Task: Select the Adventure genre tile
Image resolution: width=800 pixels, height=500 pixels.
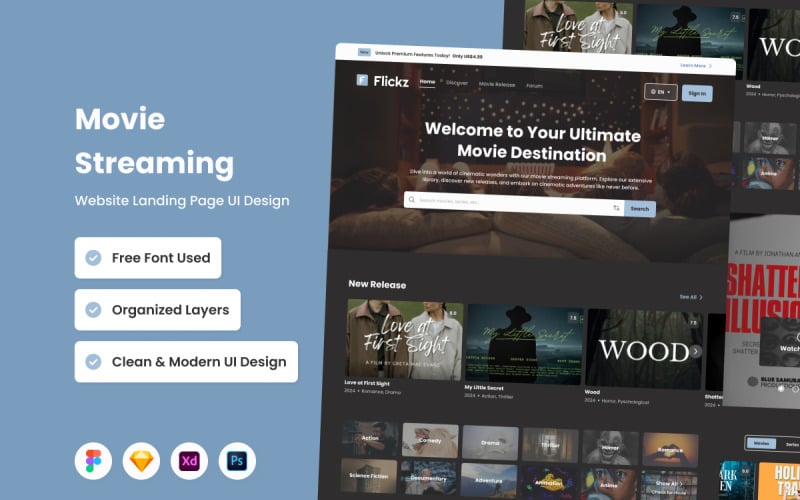Action: [489, 480]
